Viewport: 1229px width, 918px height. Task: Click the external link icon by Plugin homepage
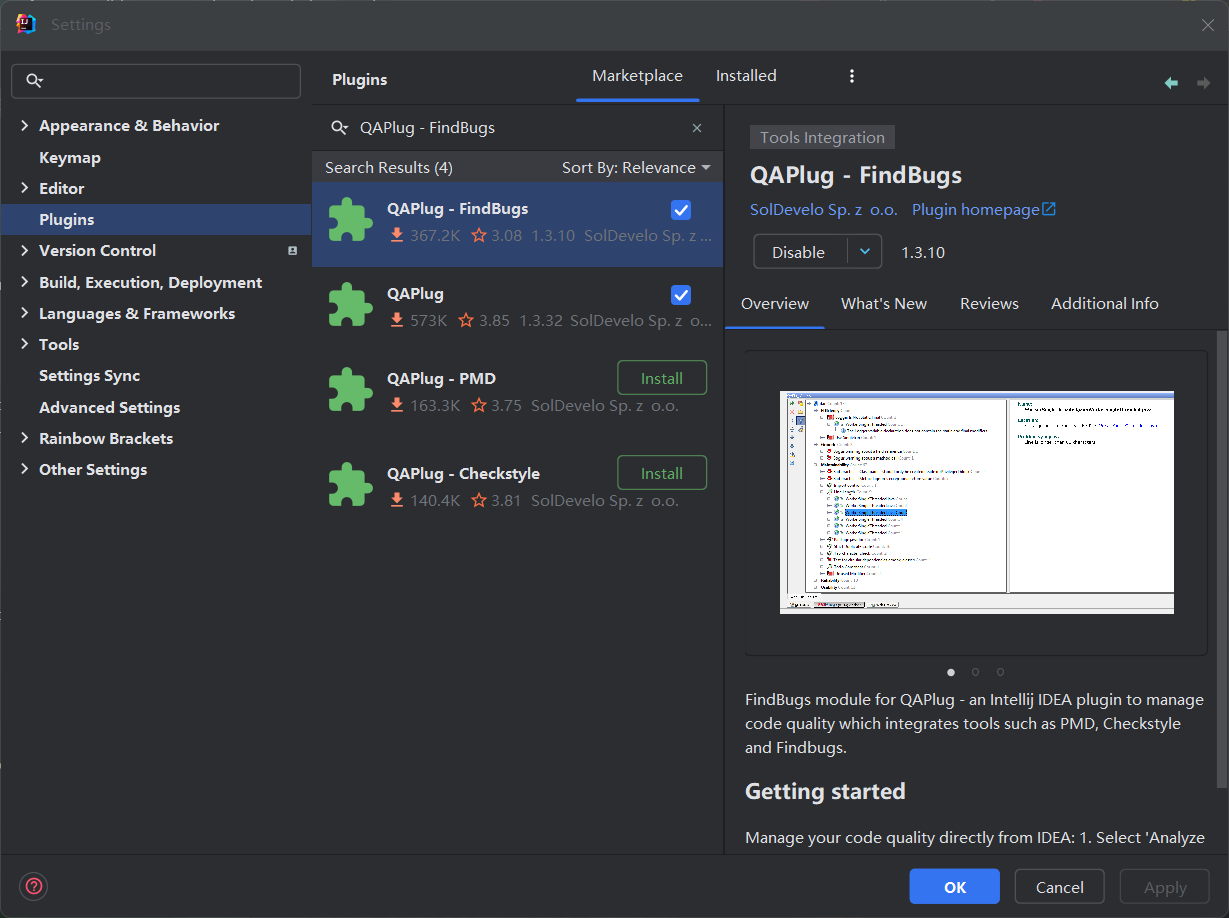pos(1049,210)
